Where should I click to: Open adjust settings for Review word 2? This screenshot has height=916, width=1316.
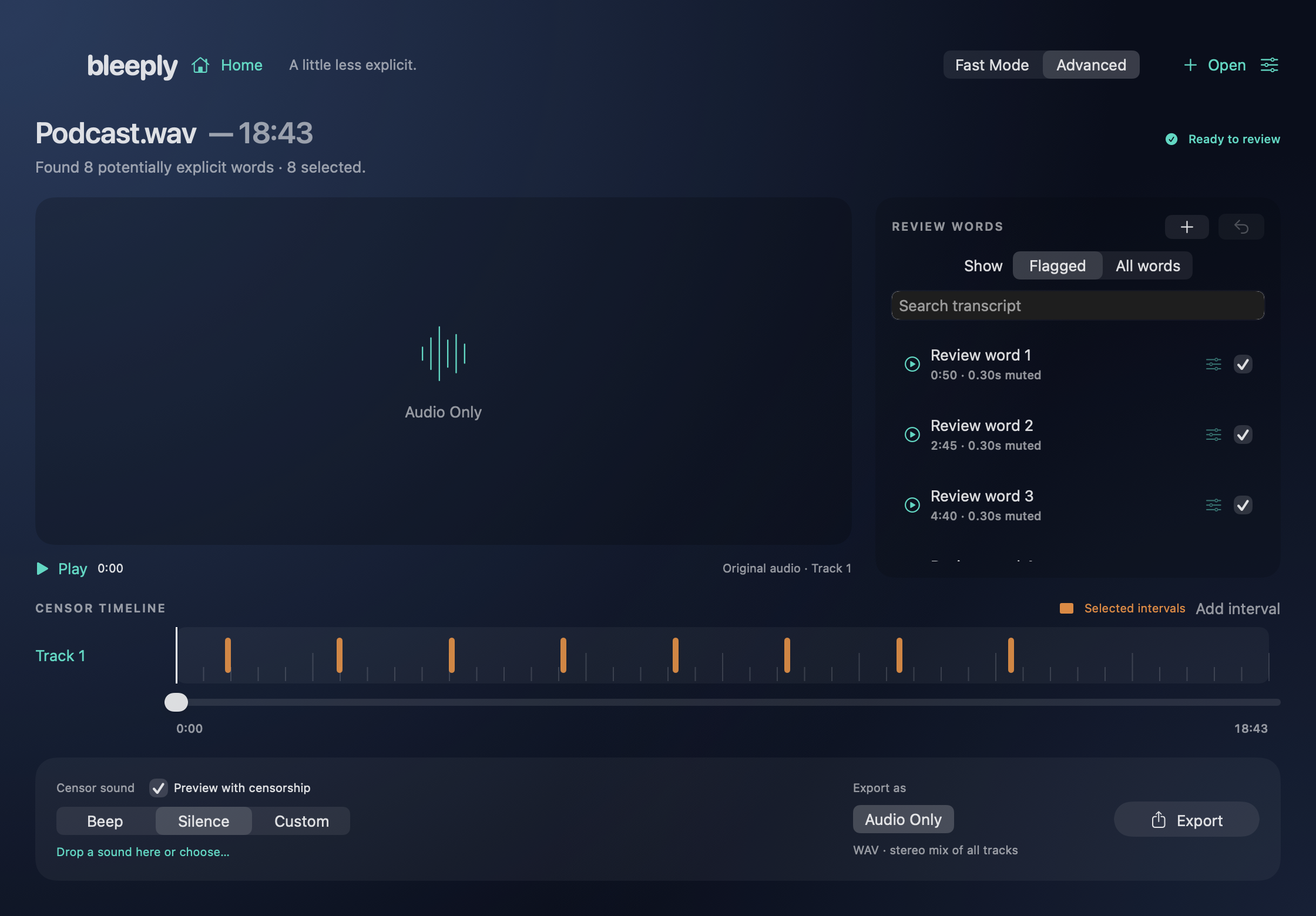tap(1213, 435)
